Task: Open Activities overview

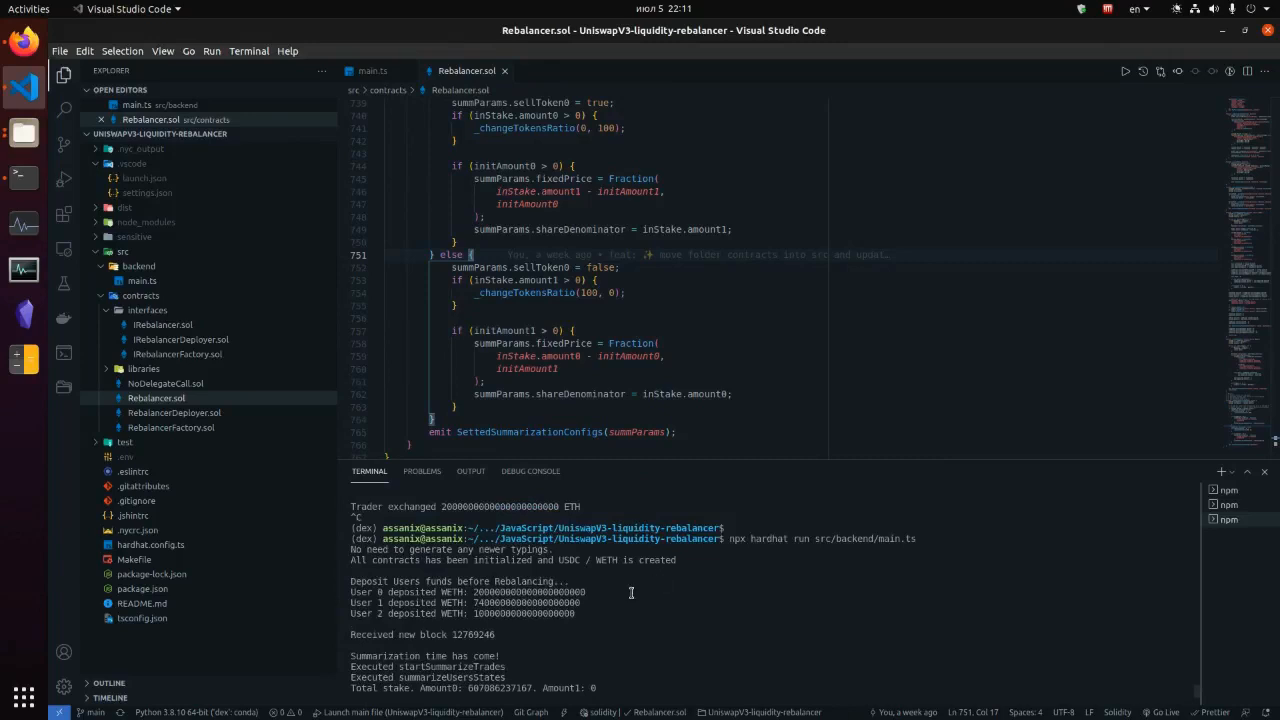Action: (x=28, y=9)
